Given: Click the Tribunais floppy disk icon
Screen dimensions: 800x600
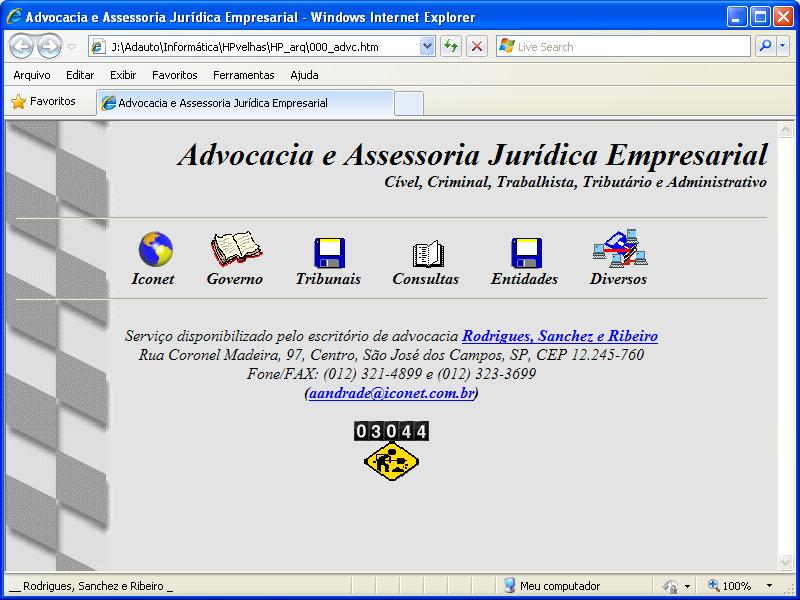Looking at the screenshot, I should click(x=329, y=252).
